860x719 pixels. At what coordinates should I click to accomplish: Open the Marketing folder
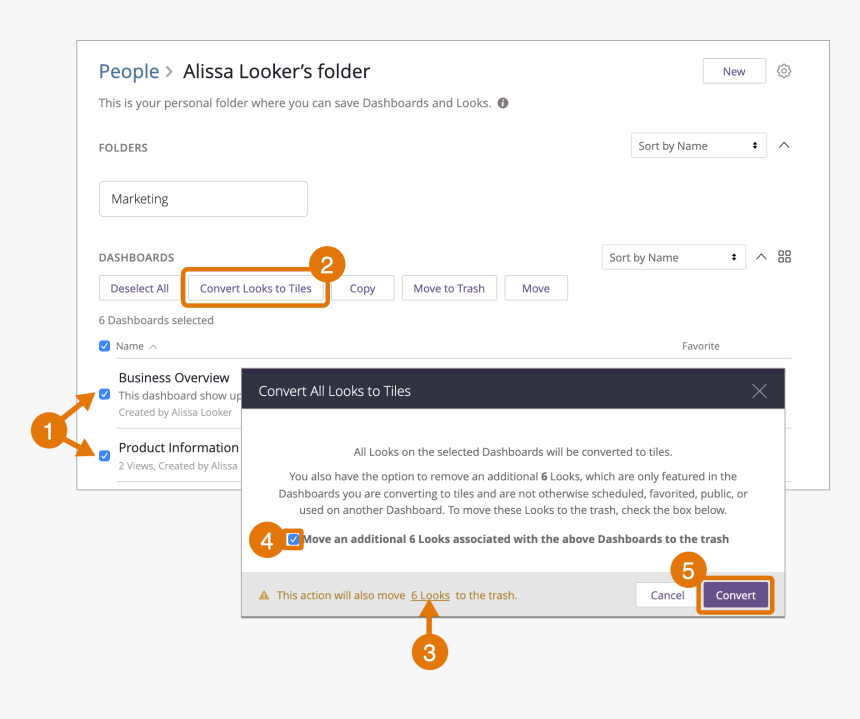(203, 199)
